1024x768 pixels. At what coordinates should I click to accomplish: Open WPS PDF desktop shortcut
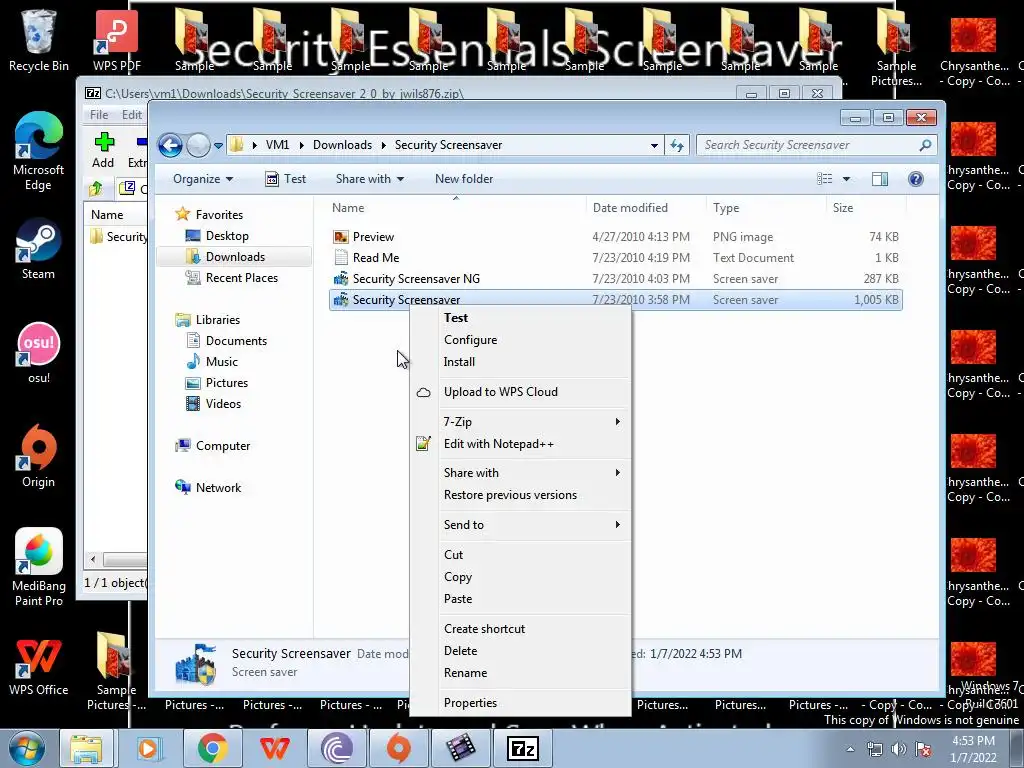(116, 40)
